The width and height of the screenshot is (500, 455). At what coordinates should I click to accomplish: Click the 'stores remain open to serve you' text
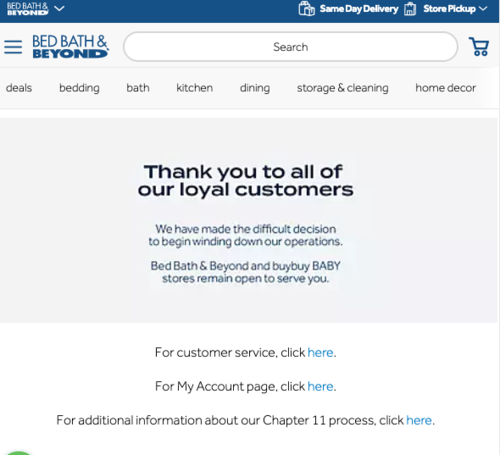(x=246, y=279)
